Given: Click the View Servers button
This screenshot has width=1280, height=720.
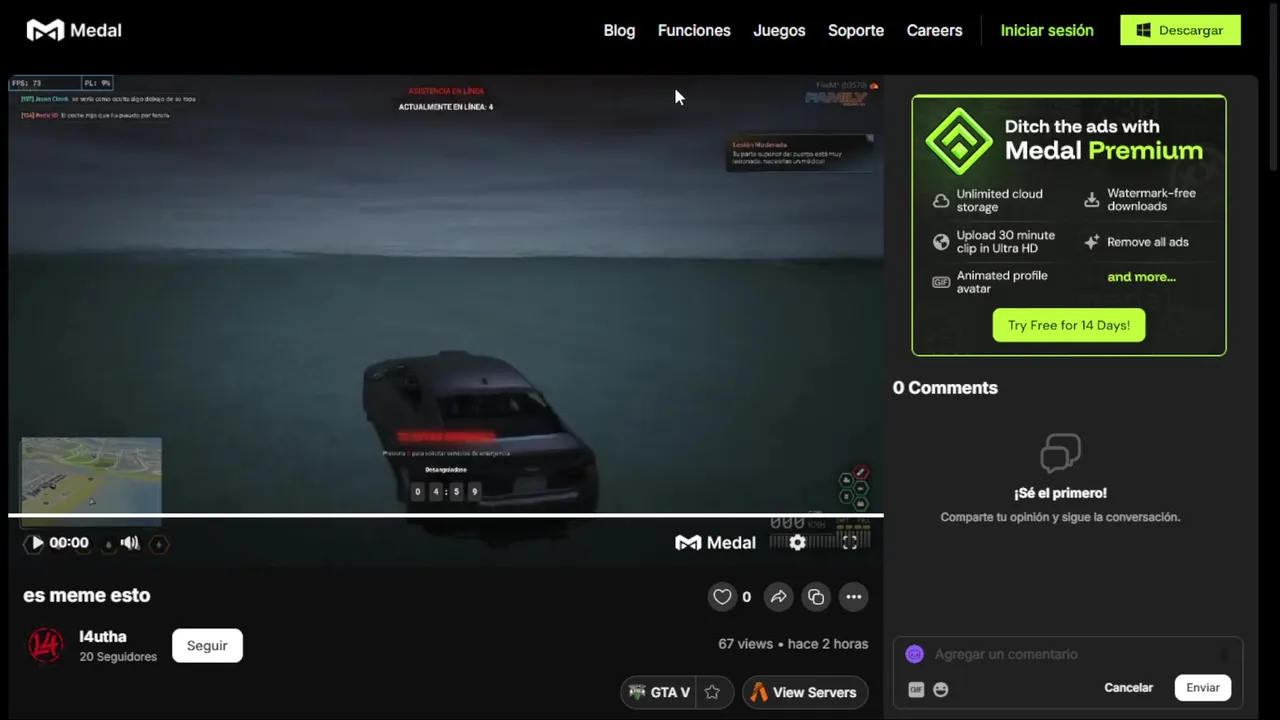Looking at the screenshot, I should pos(805,692).
